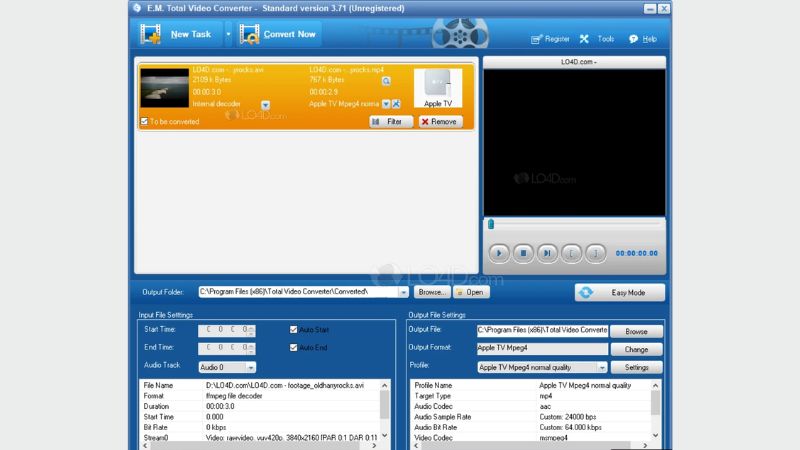Screen dimensions: 800x450
Task: Click Change next to Output Format
Action: pos(636,349)
